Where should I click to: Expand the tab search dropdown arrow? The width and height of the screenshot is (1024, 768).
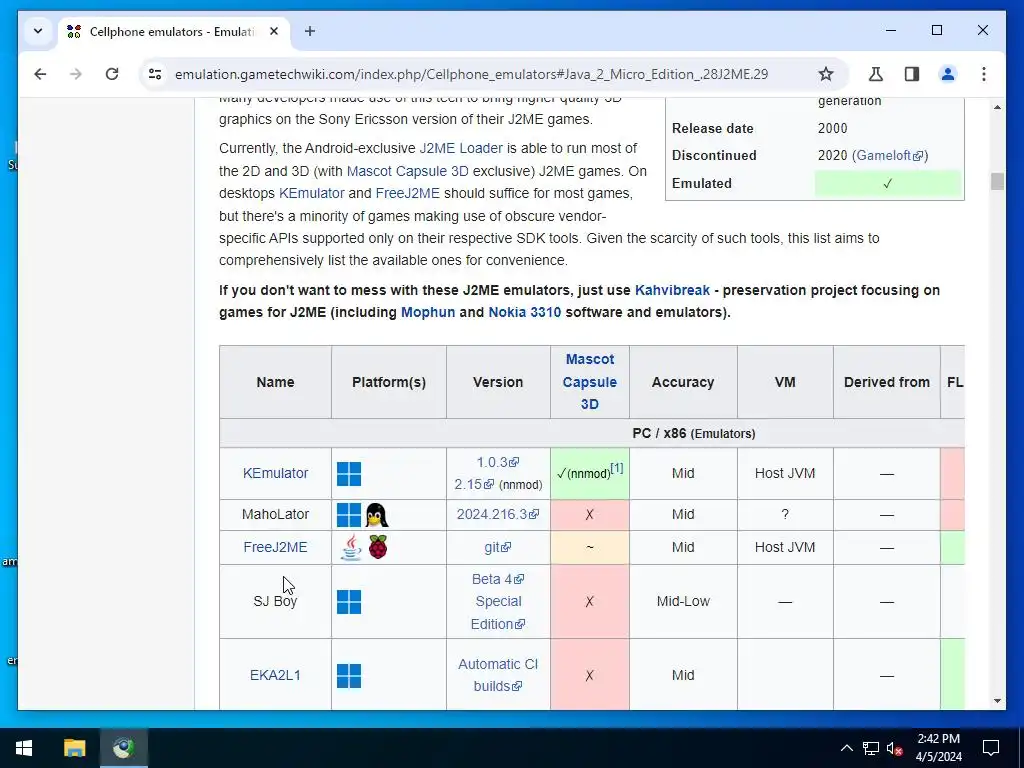(x=38, y=31)
